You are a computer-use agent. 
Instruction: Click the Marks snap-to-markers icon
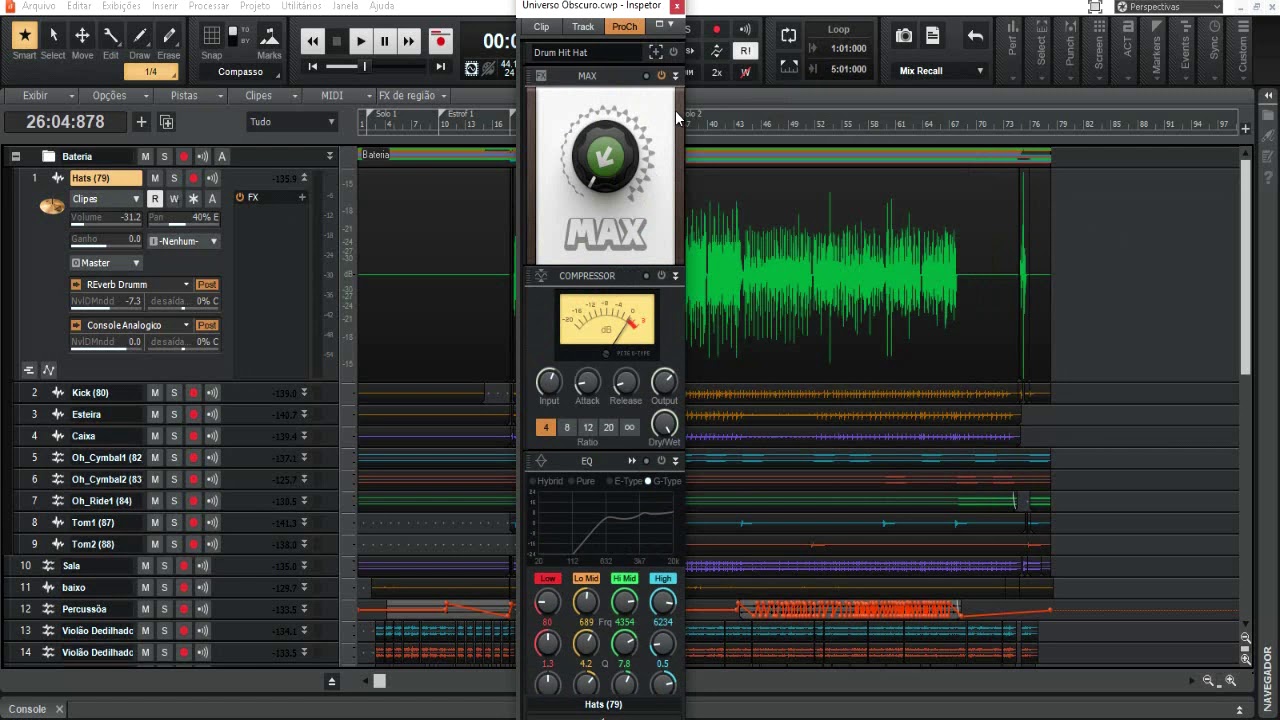pyautogui.click(x=269, y=36)
